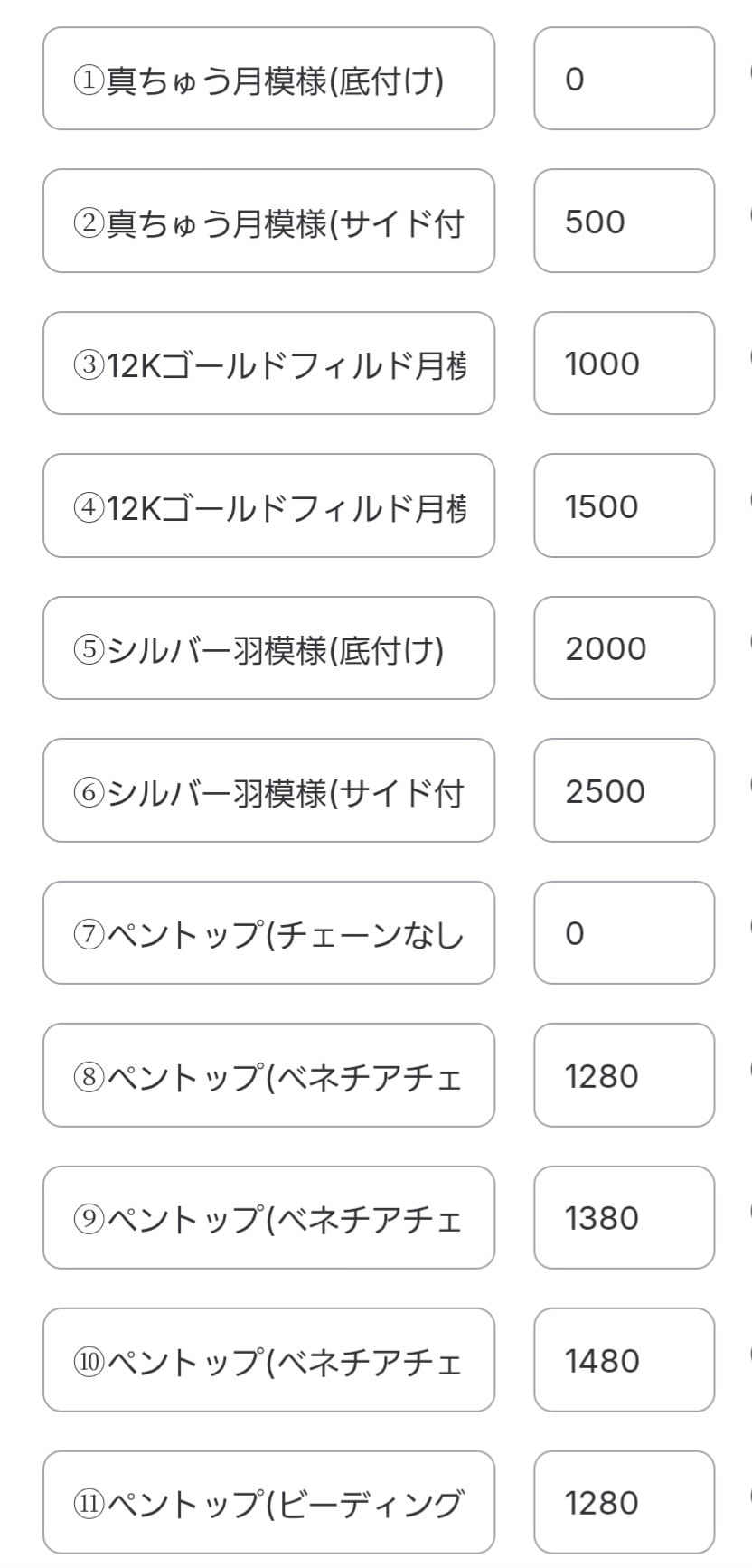Select the ⑥シルバー羽模様(サイド付 name field
This screenshot has height=1568, width=752.
tap(268, 791)
